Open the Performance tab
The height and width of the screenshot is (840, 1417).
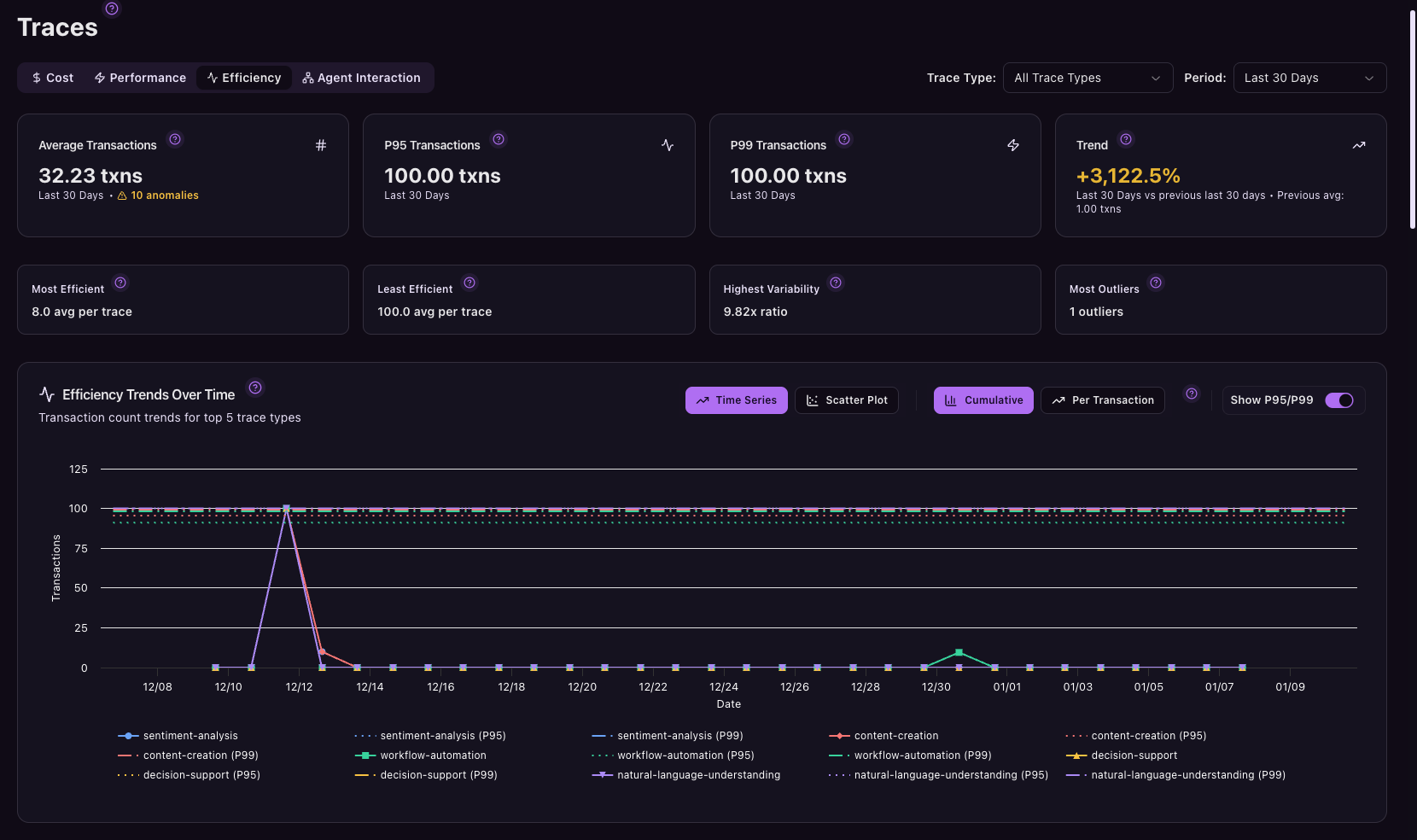[x=140, y=78]
